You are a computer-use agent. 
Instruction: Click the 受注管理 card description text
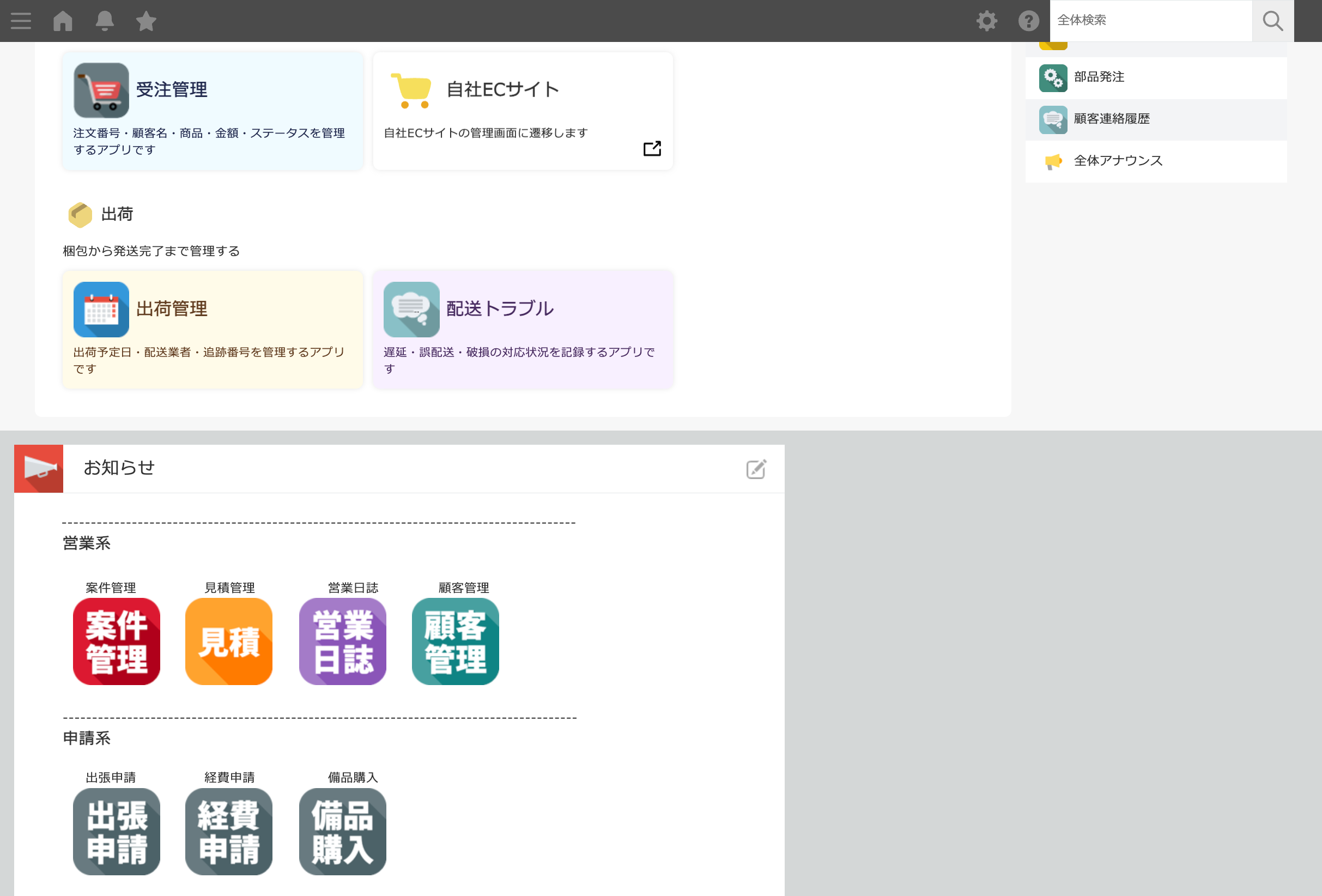coord(209,141)
